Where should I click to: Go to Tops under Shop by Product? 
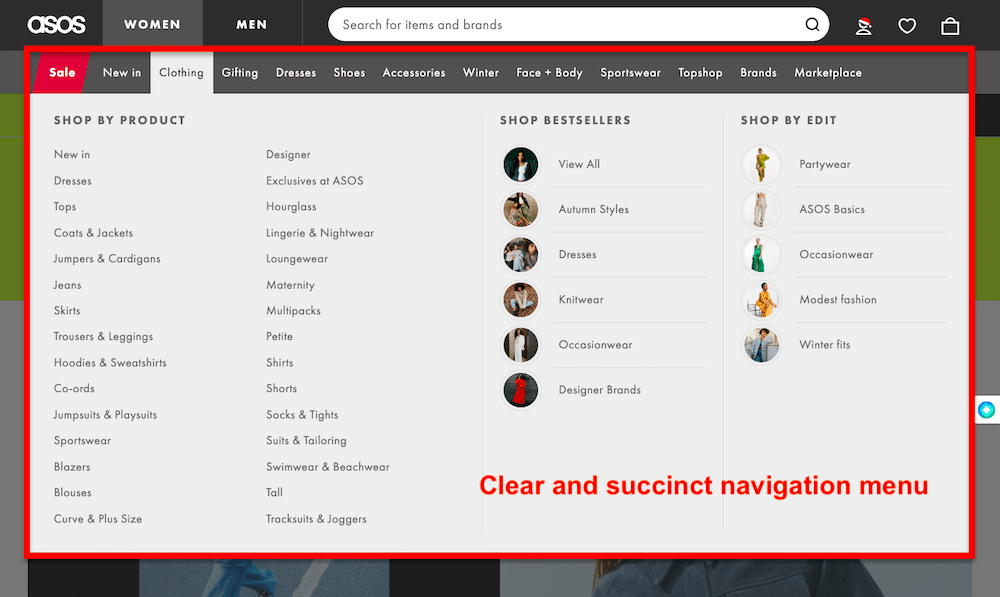pos(65,207)
